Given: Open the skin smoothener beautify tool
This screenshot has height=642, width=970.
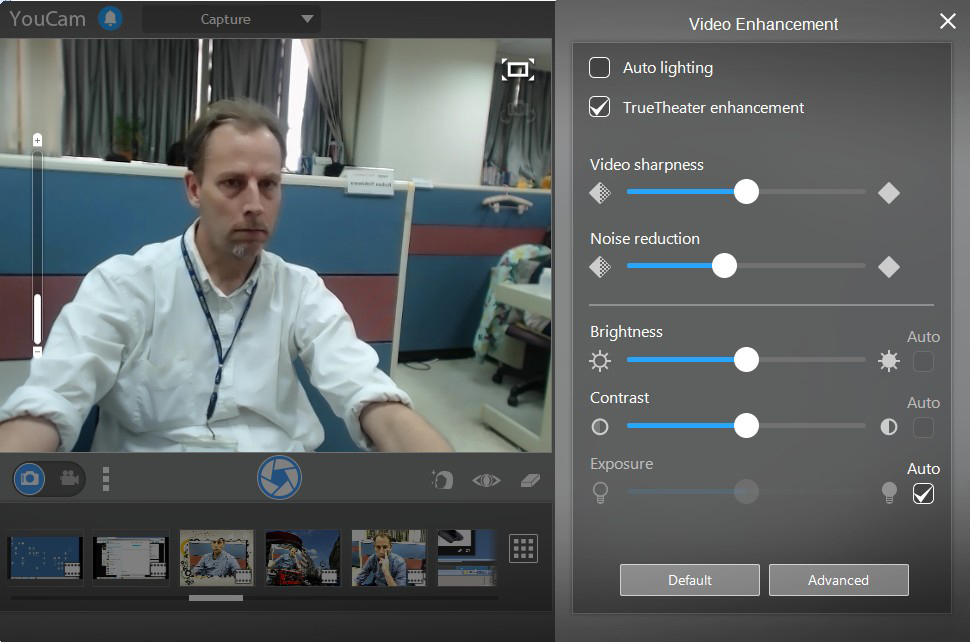Looking at the screenshot, I should pos(442,479).
